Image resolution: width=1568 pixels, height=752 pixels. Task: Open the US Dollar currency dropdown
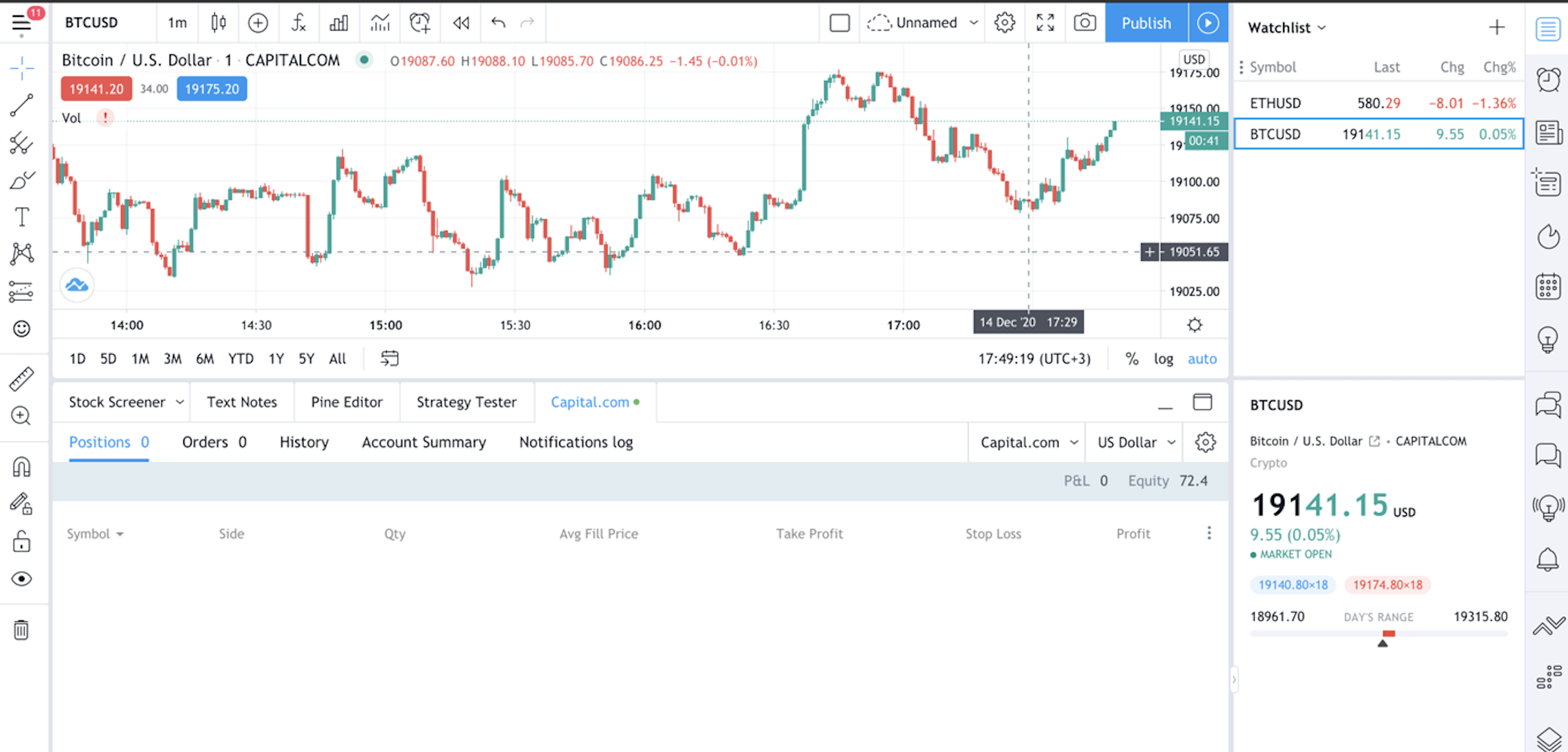coord(1135,443)
